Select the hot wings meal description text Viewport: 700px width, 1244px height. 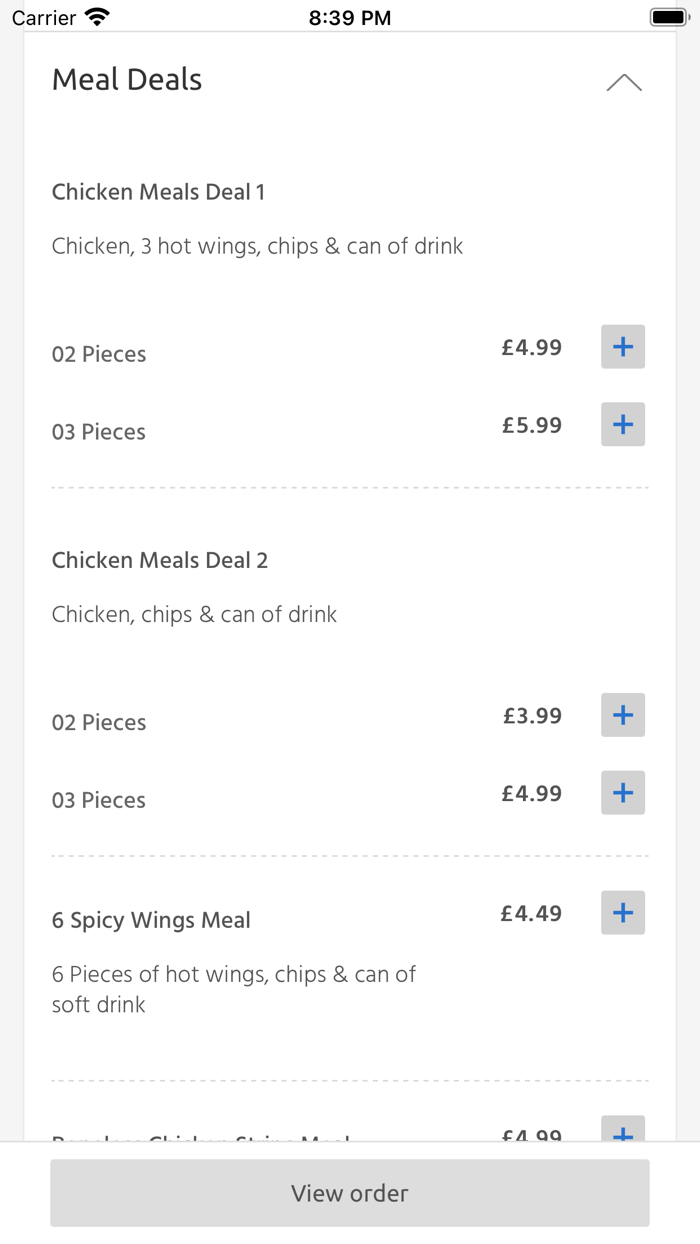(234, 988)
